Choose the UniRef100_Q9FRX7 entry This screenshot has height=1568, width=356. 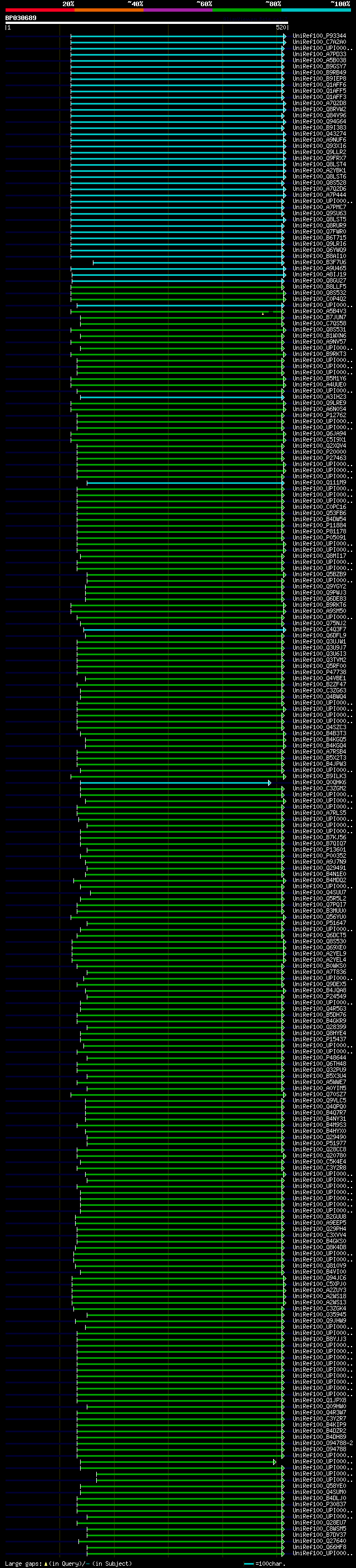click(319, 159)
